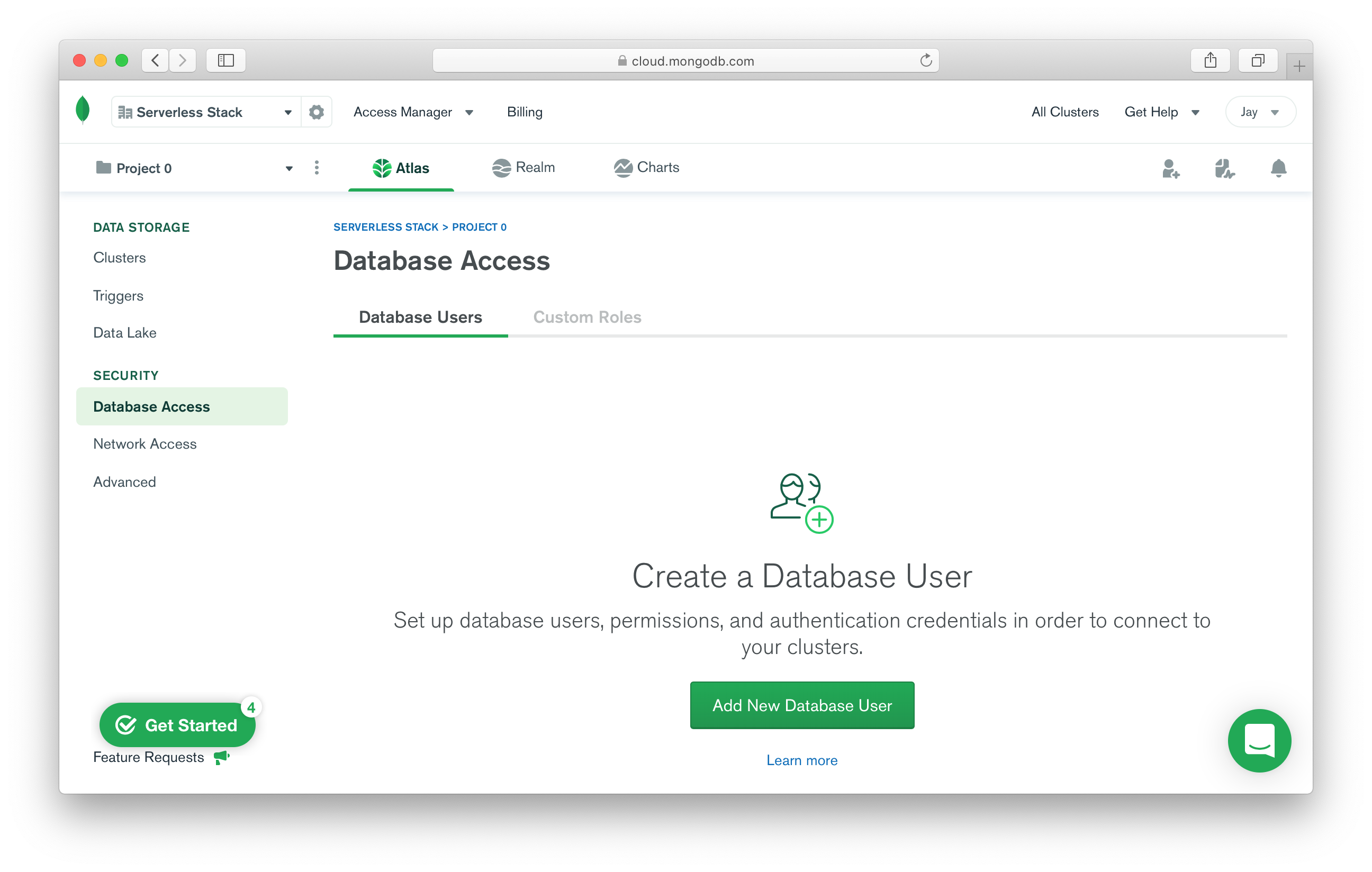
Task: Select the Database Users tab
Action: click(421, 317)
